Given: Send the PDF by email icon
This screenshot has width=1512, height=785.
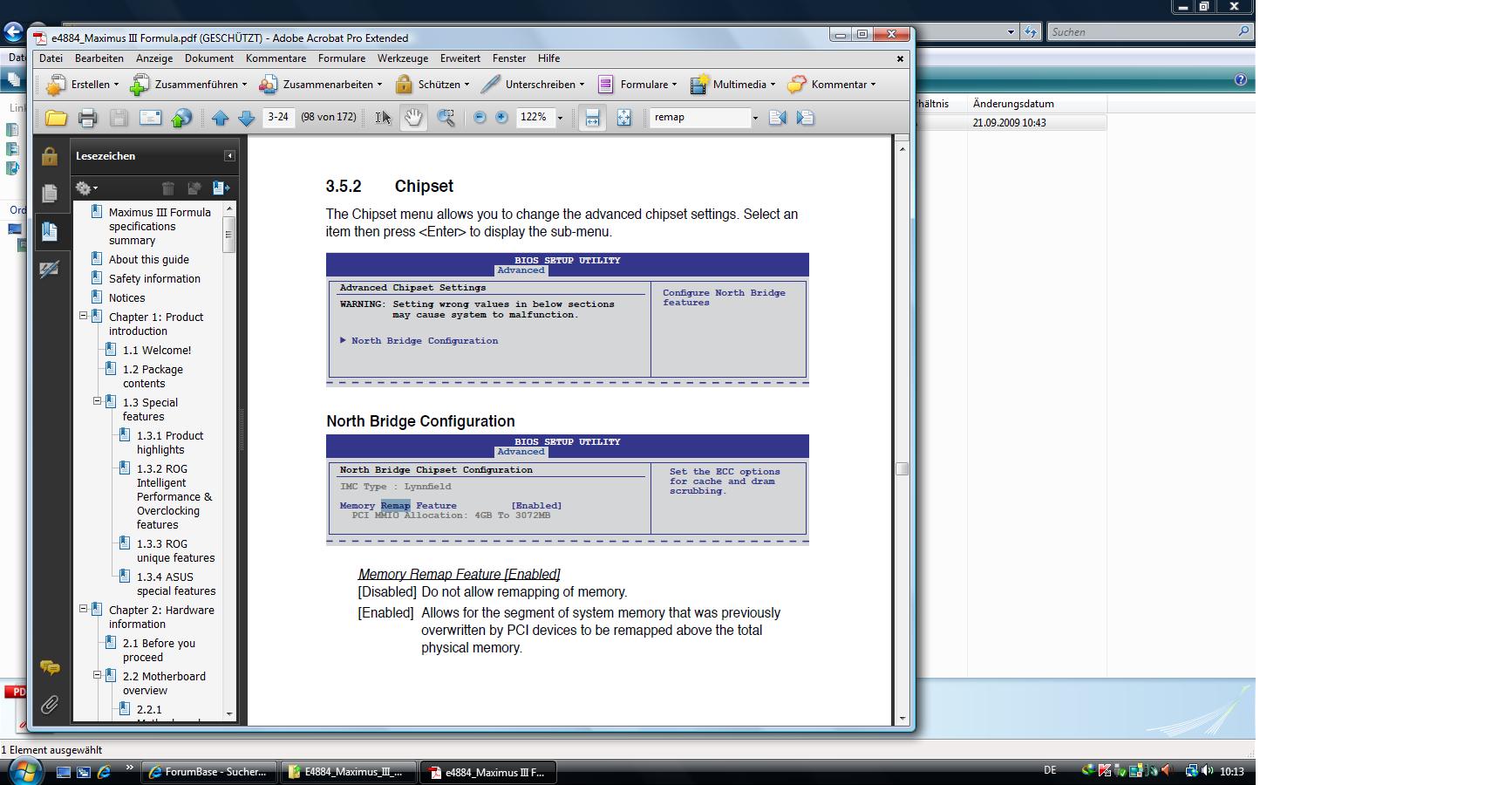Looking at the screenshot, I should click(150, 118).
